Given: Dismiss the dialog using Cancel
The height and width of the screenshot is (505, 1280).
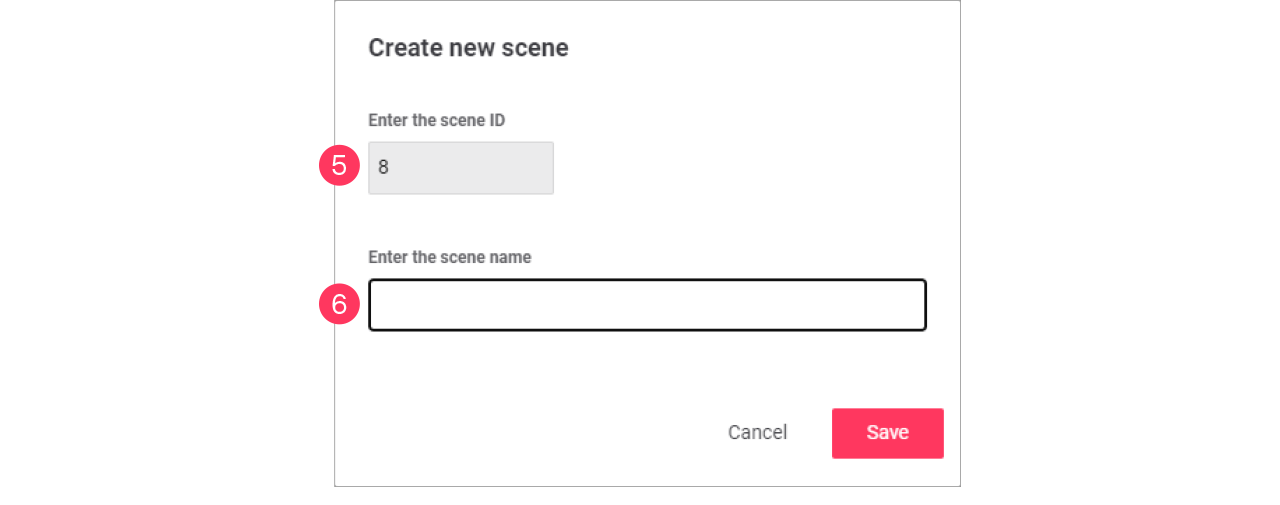Looking at the screenshot, I should coord(757,433).
